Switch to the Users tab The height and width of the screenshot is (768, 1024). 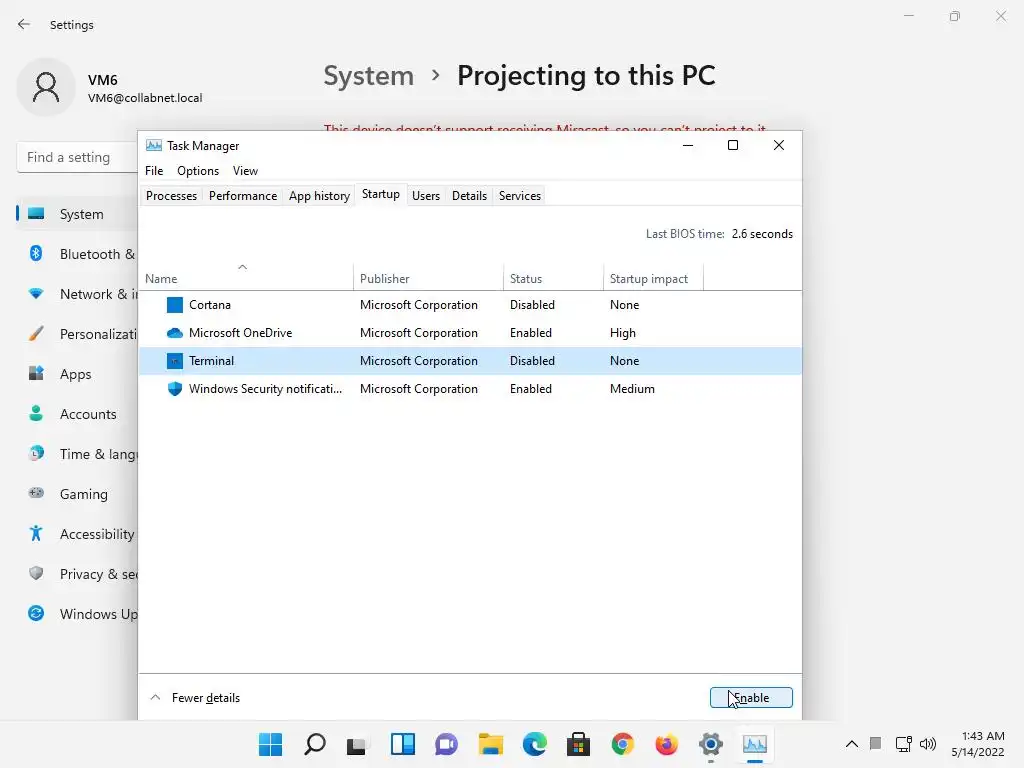(x=426, y=196)
